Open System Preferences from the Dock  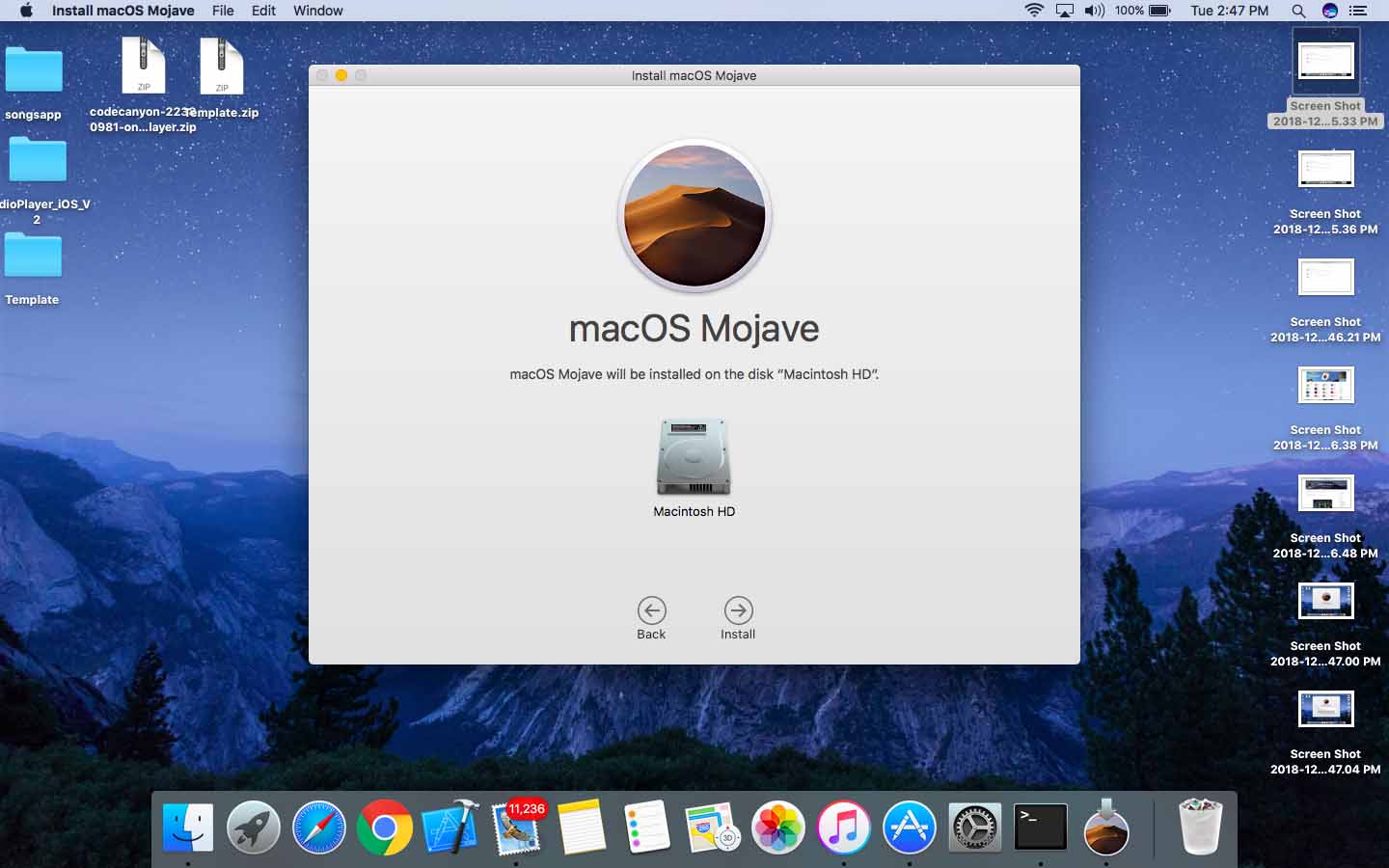click(x=975, y=827)
